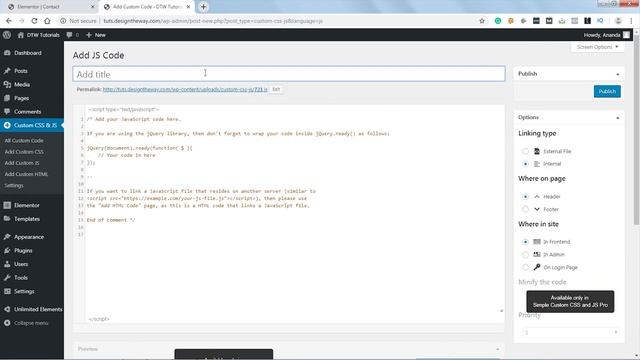Click the Unlimited Elements icon
The height and width of the screenshot is (360, 640).
point(7,309)
